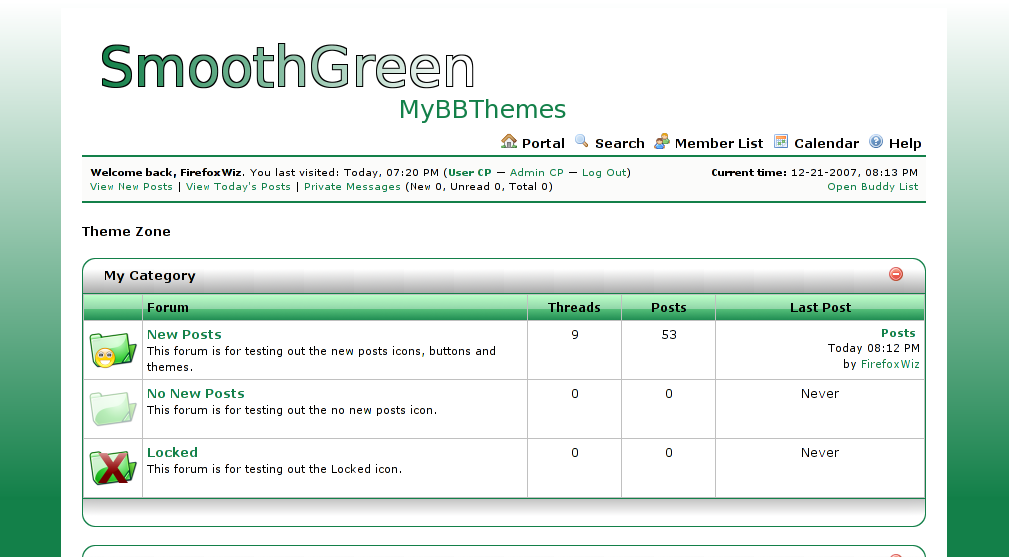This screenshot has width=1009, height=557.
Task: Click the Member List people icon
Action: 662,142
